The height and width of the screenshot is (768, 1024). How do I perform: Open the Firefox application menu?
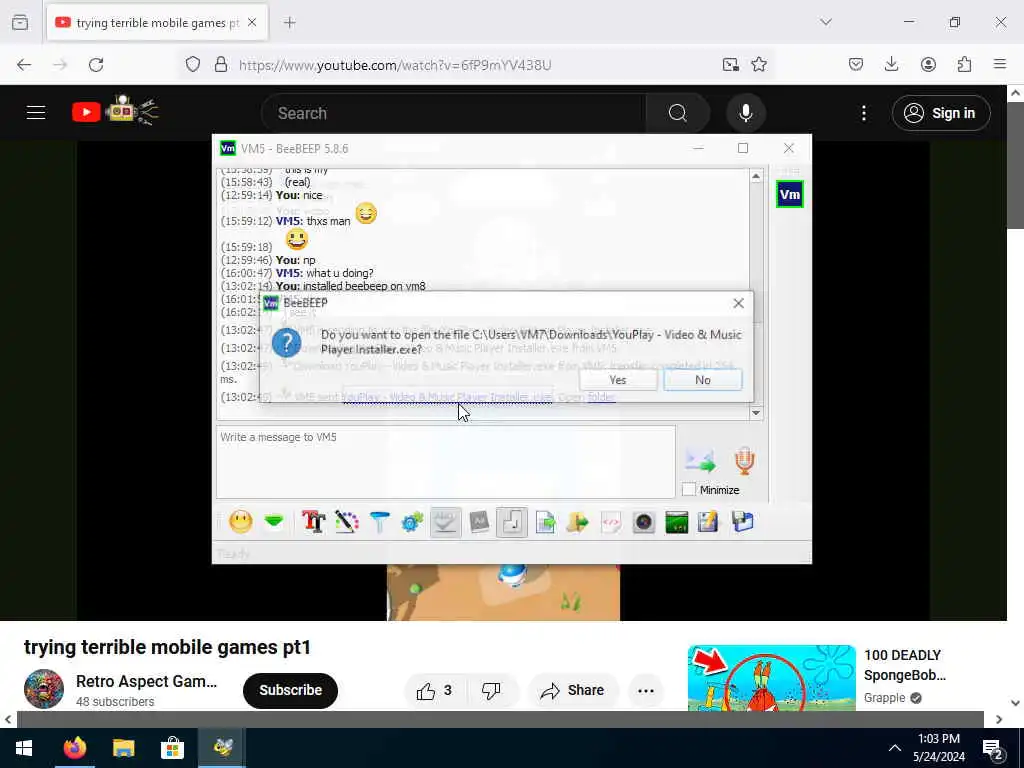1000,65
